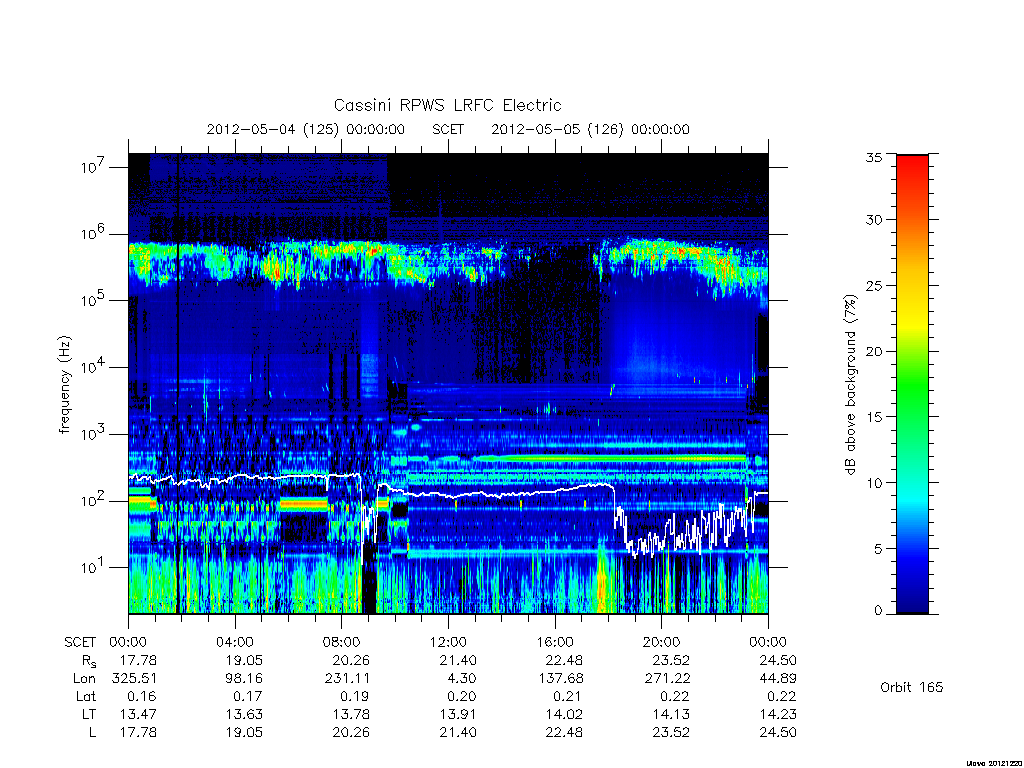The width and height of the screenshot is (1024, 768).
Task: Click the local time value 13.78
Action: coord(351,714)
